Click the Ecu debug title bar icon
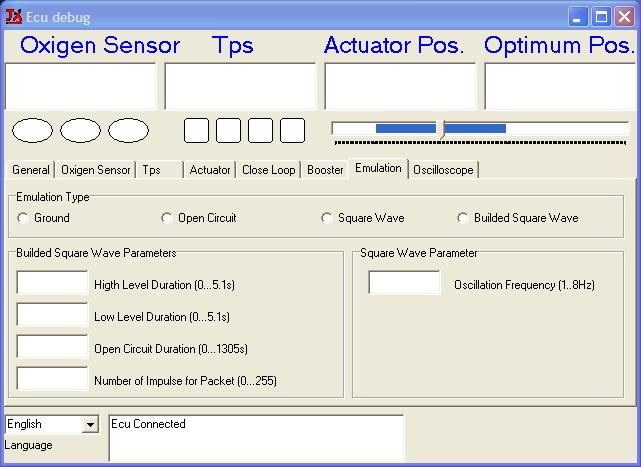 tap(15, 15)
